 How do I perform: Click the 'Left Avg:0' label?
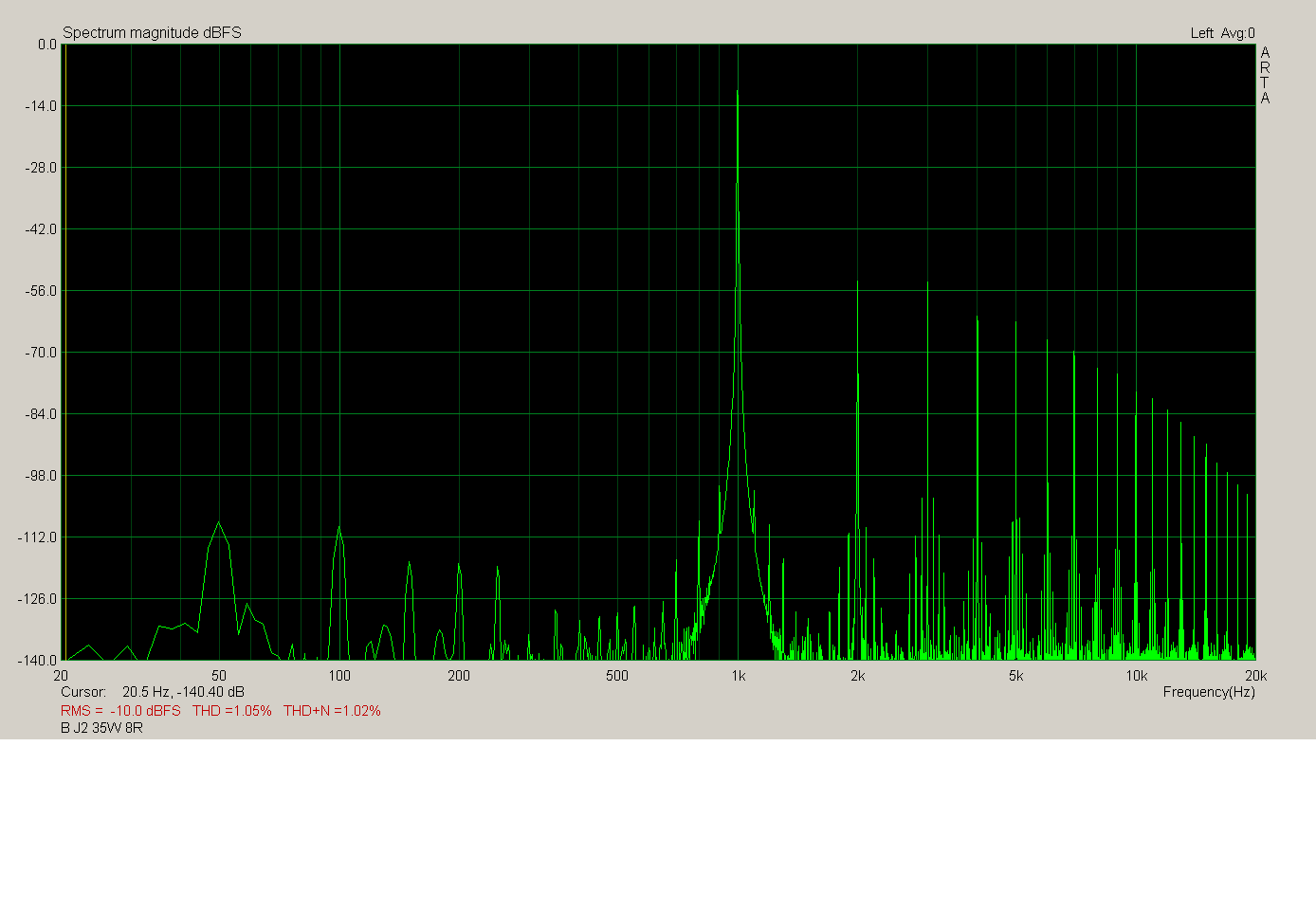[1222, 33]
